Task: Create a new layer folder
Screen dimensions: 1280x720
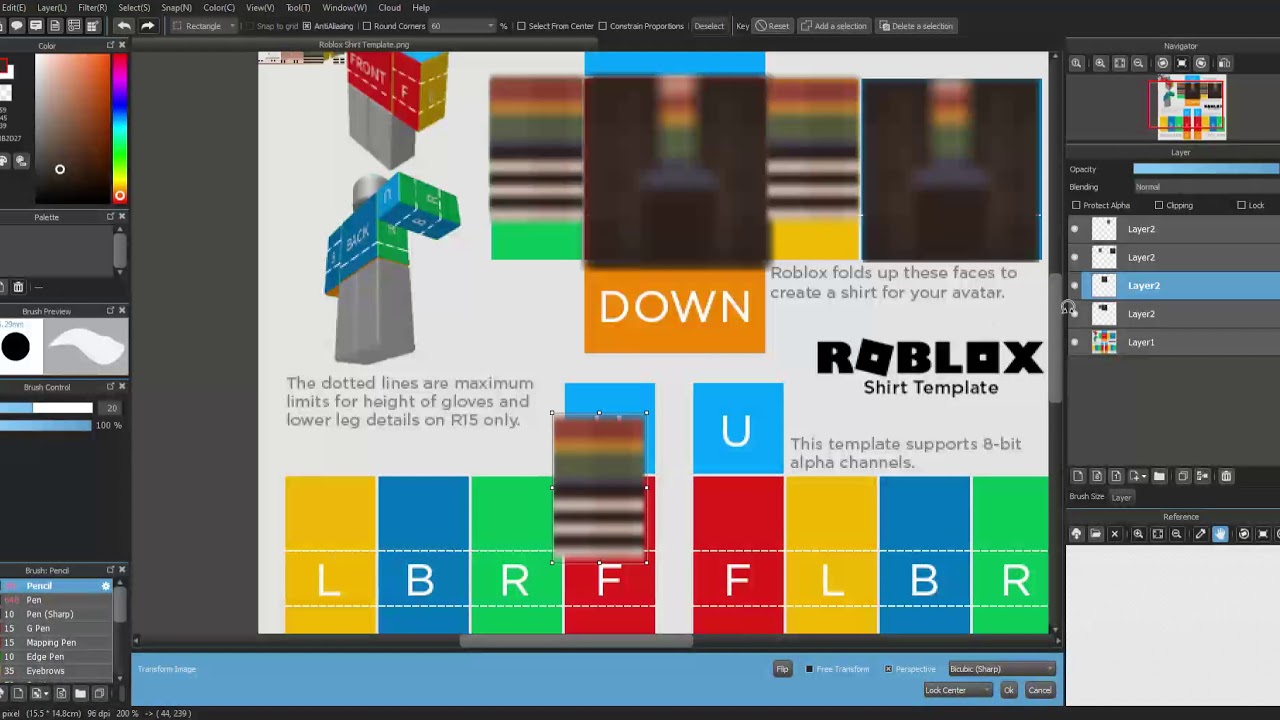Action: coord(1159,476)
